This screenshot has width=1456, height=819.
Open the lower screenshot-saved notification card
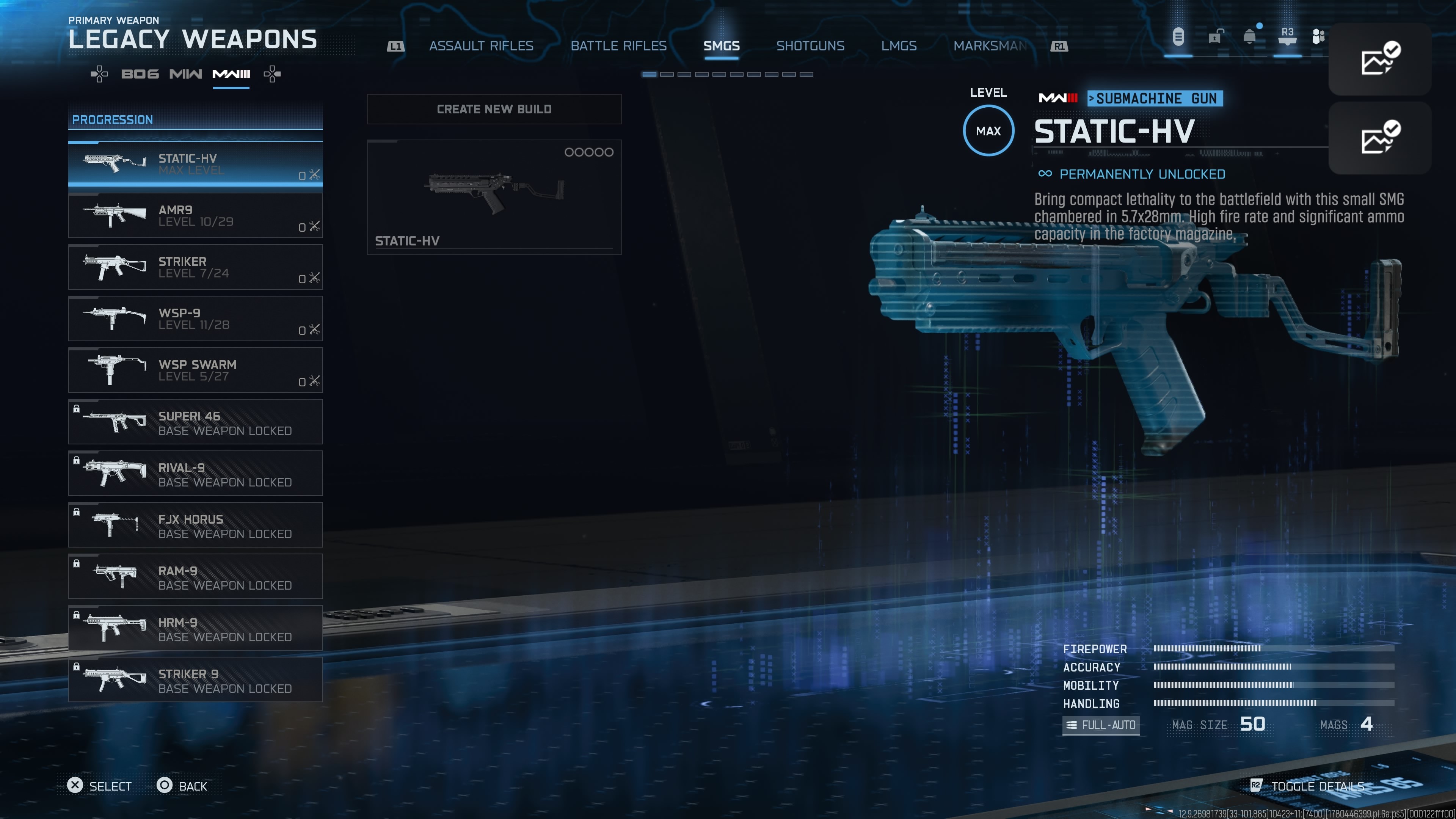[1380, 138]
